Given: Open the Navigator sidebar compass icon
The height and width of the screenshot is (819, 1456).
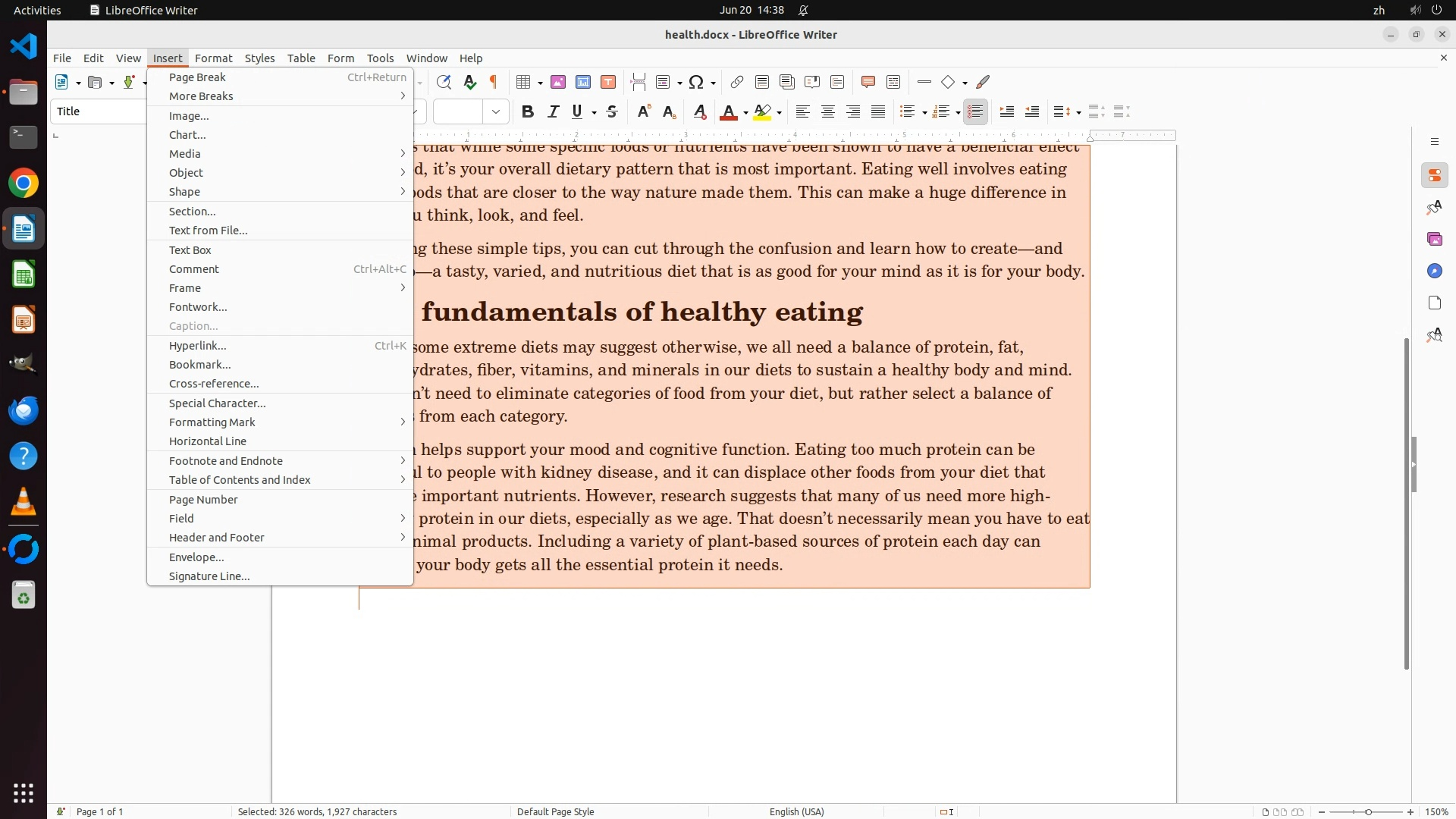Looking at the screenshot, I should click(x=1434, y=271).
